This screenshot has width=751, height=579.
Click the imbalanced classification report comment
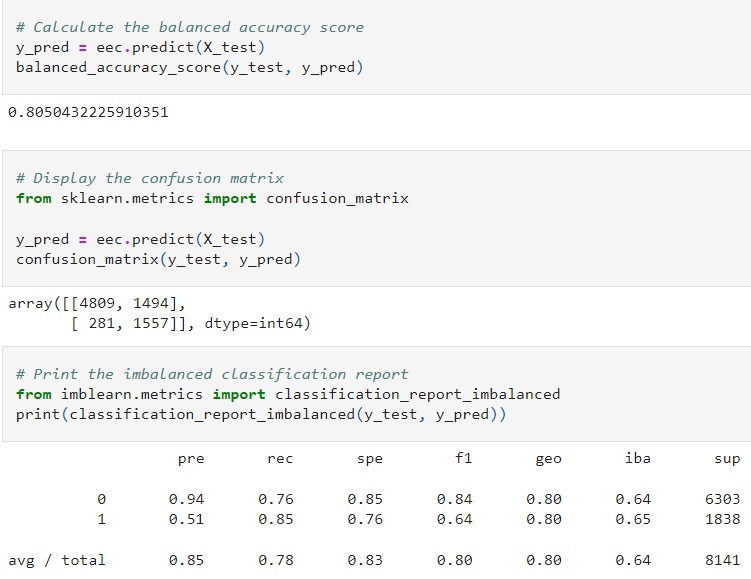pos(212,374)
